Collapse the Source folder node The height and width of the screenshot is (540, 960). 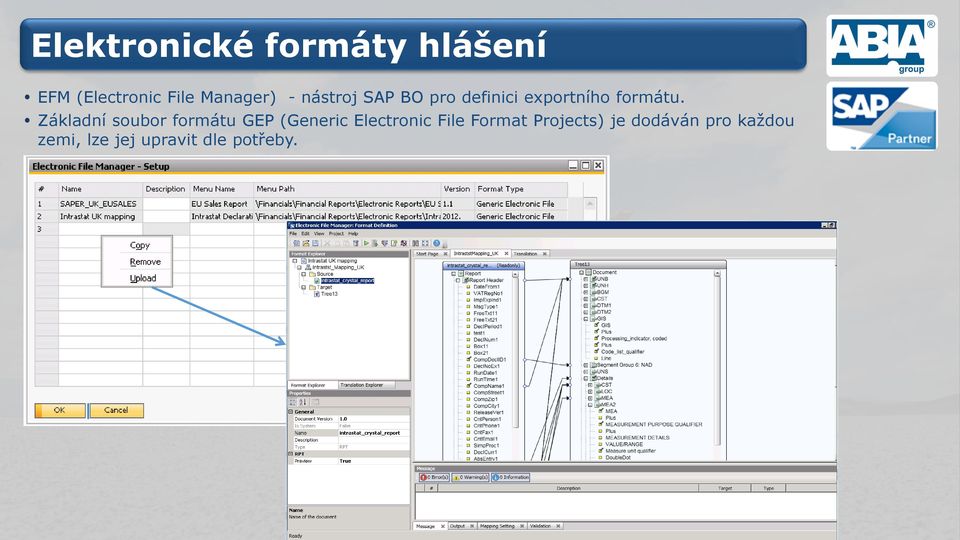coord(304,274)
